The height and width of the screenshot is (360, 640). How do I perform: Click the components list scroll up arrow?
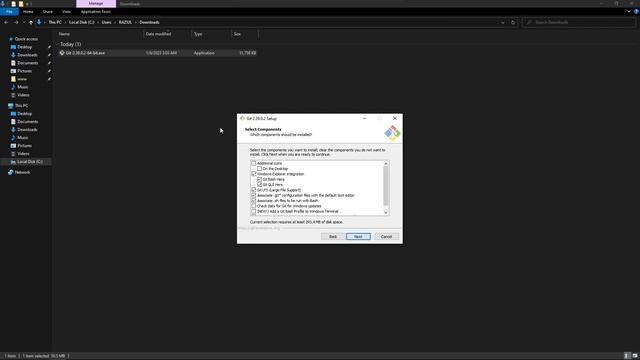(x=386, y=164)
